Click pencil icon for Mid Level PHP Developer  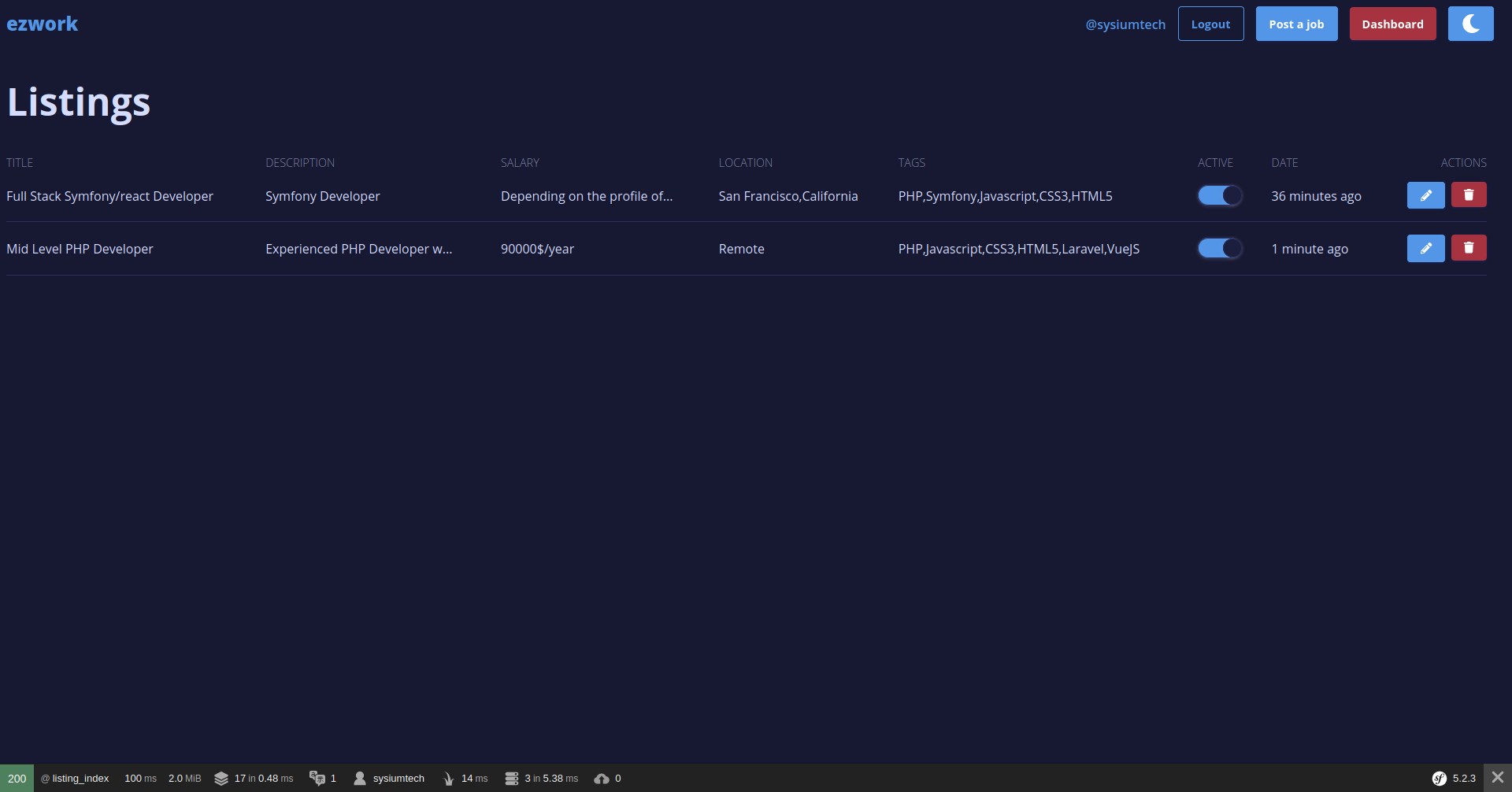pos(1425,248)
